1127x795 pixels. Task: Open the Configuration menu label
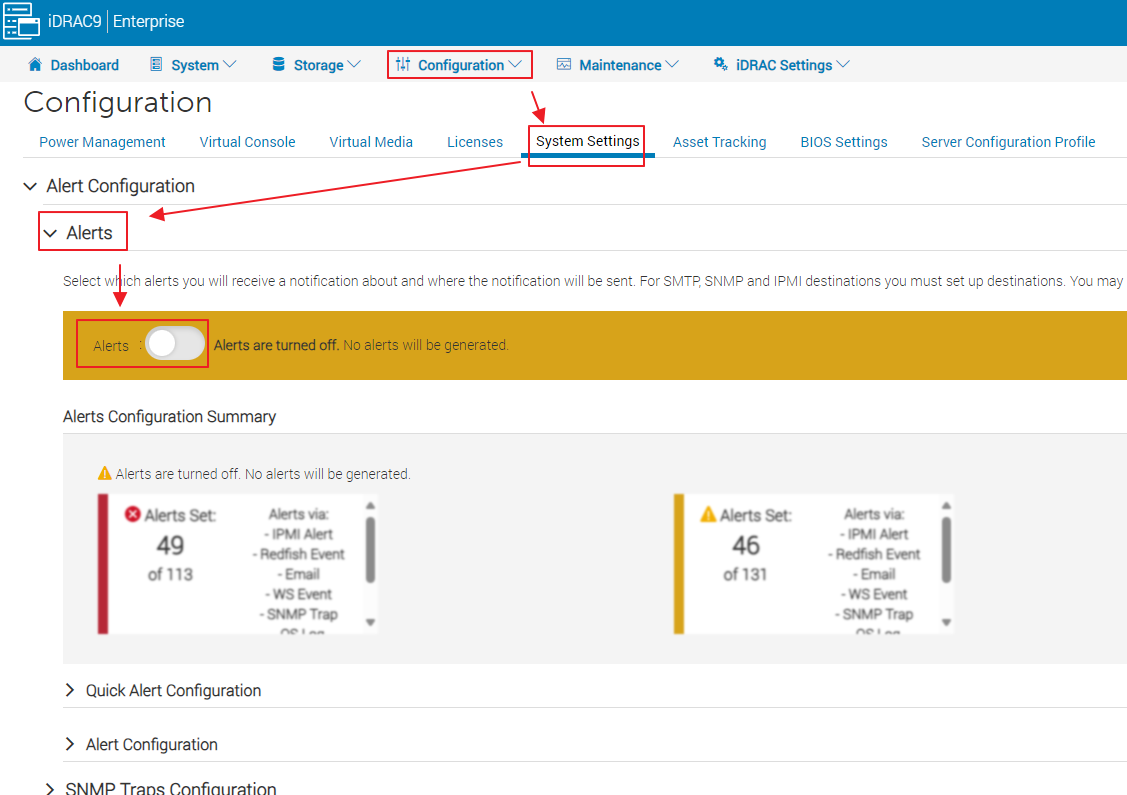[461, 65]
